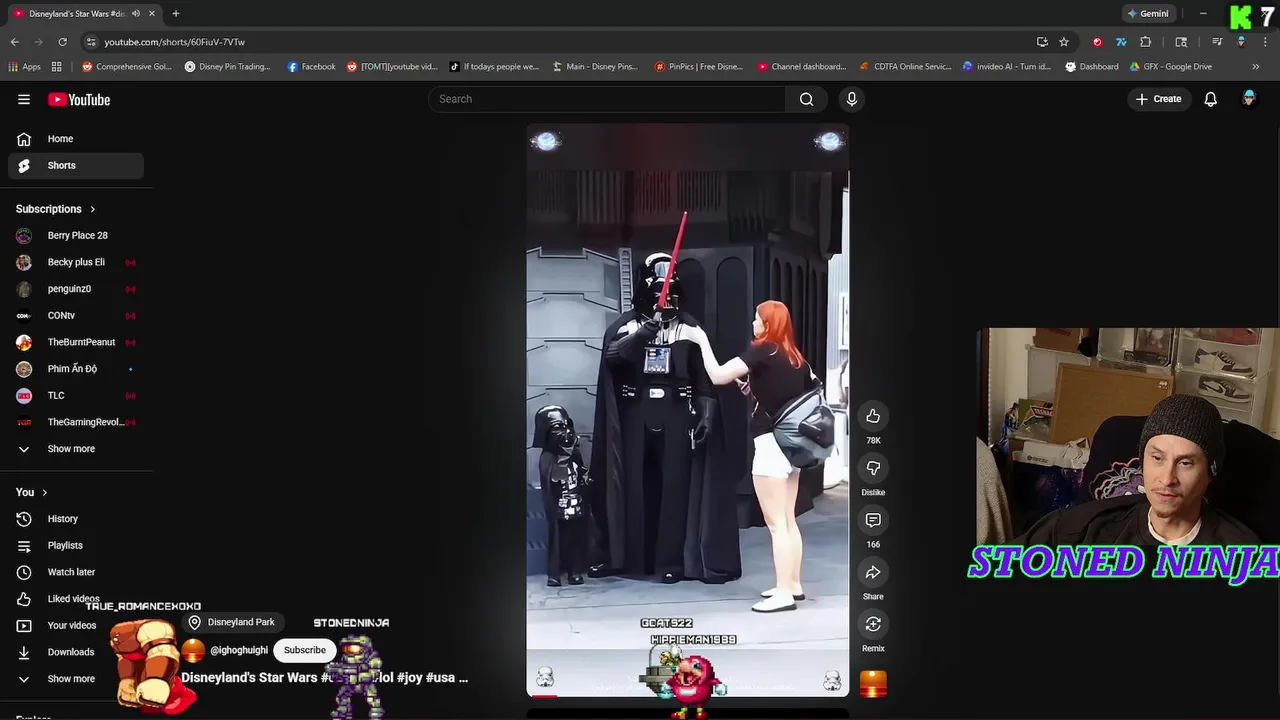The height and width of the screenshot is (720, 1280).
Task: Open Watch later list
Action: click(76, 572)
